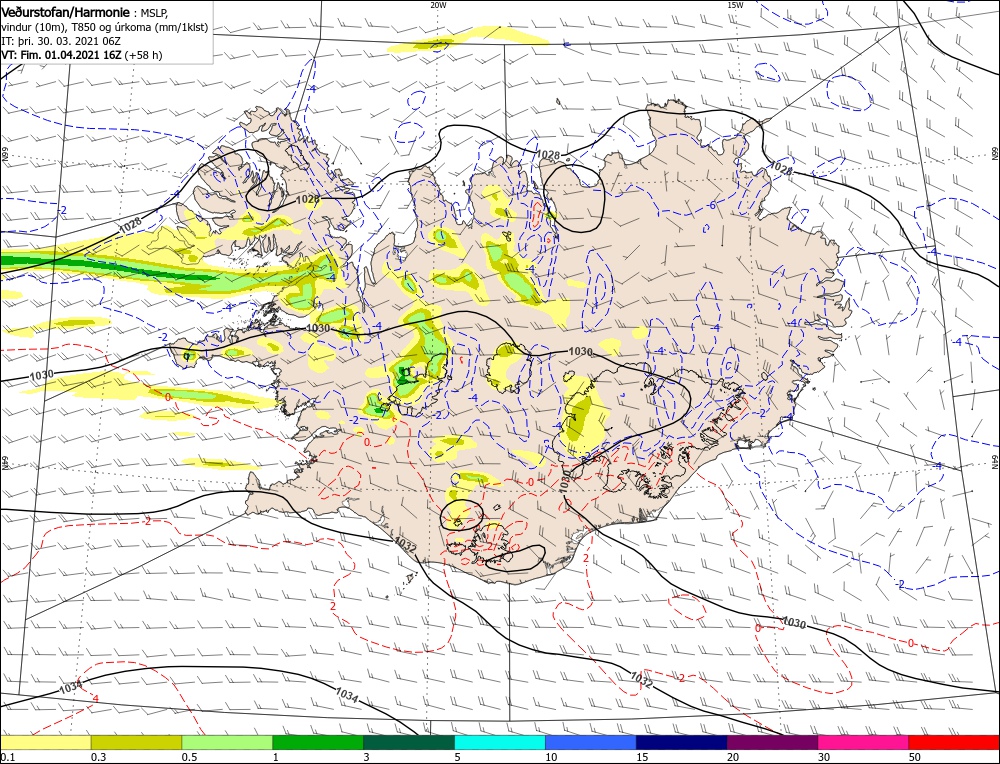Choose the navy 15 mm legend swatch

coord(682,742)
